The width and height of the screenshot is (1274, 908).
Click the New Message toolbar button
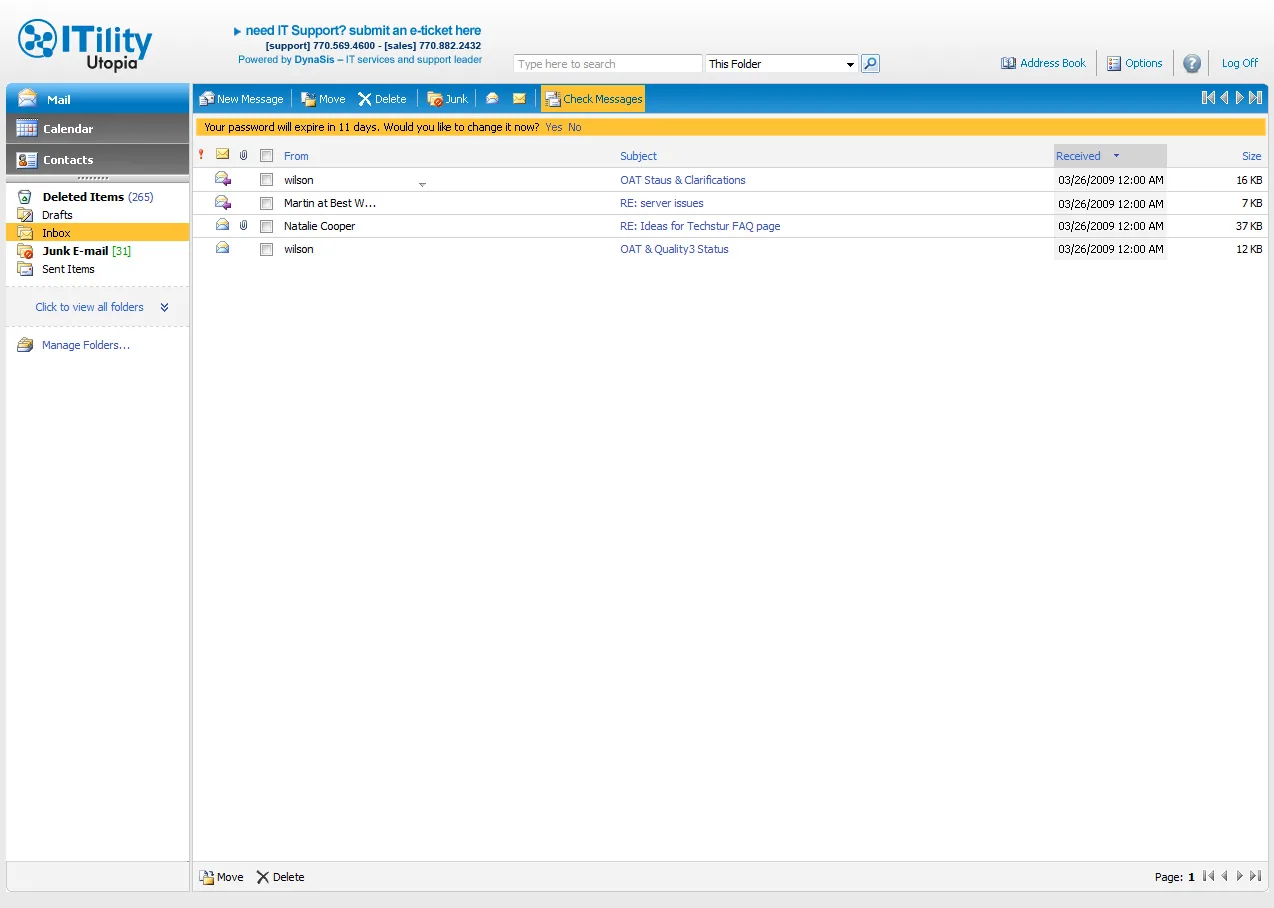pos(241,99)
